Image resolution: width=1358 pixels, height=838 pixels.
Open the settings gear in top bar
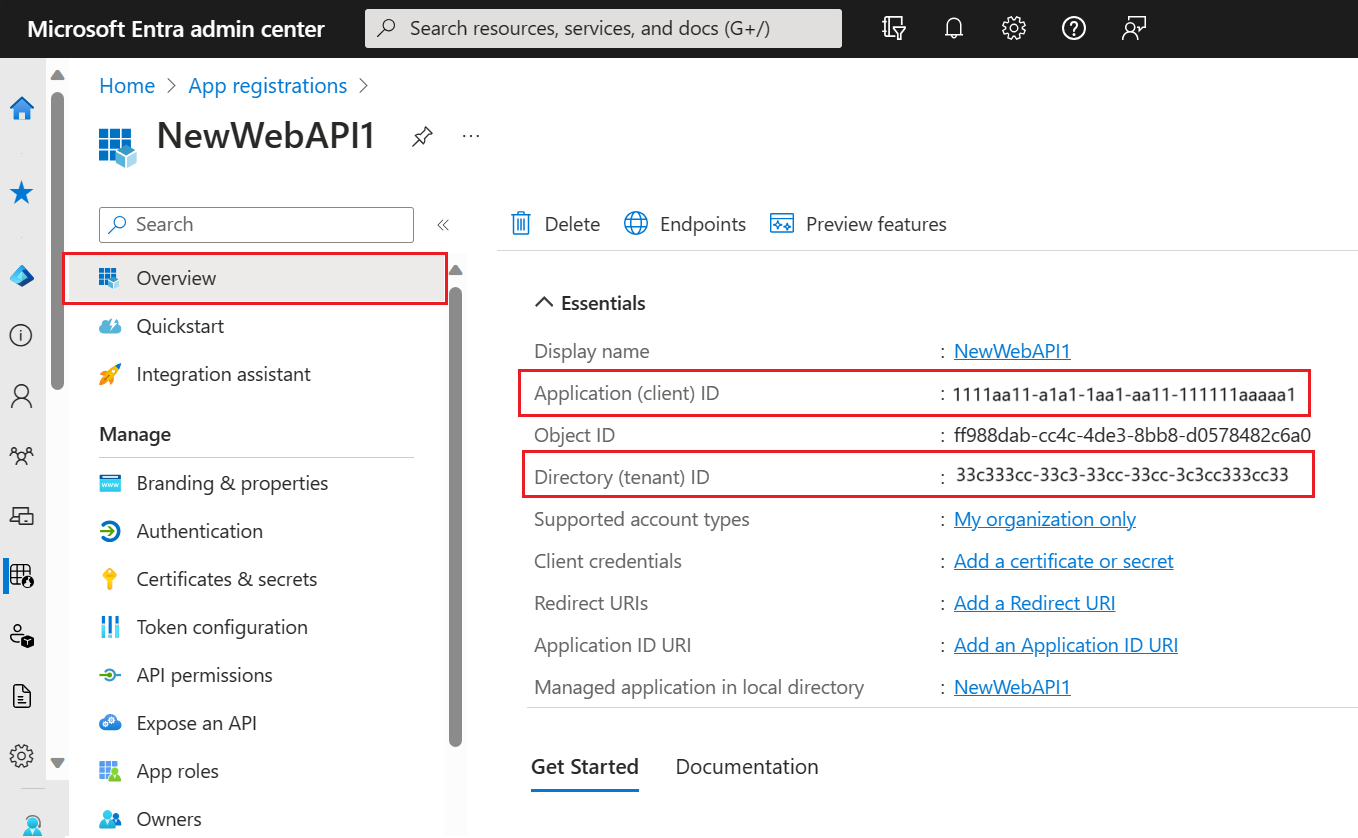pyautogui.click(x=1014, y=29)
